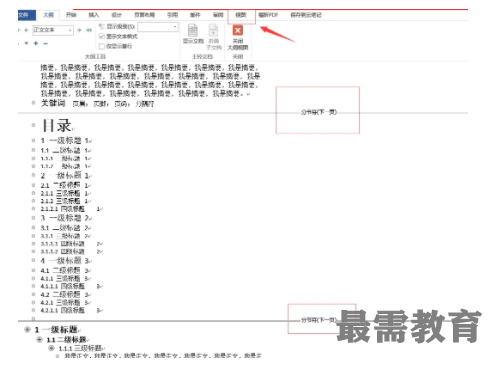Click the 目录 heading text

click(x=57, y=126)
